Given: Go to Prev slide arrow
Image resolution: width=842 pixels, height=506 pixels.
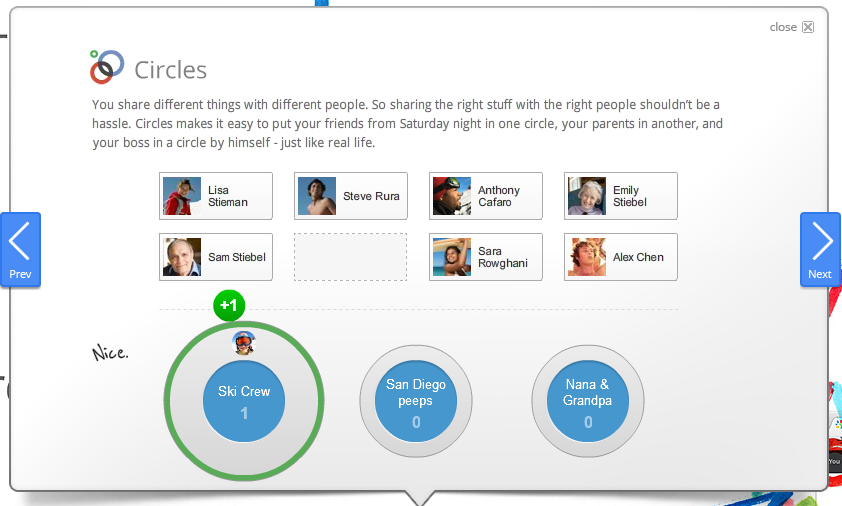Looking at the screenshot, I should pos(20,249).
